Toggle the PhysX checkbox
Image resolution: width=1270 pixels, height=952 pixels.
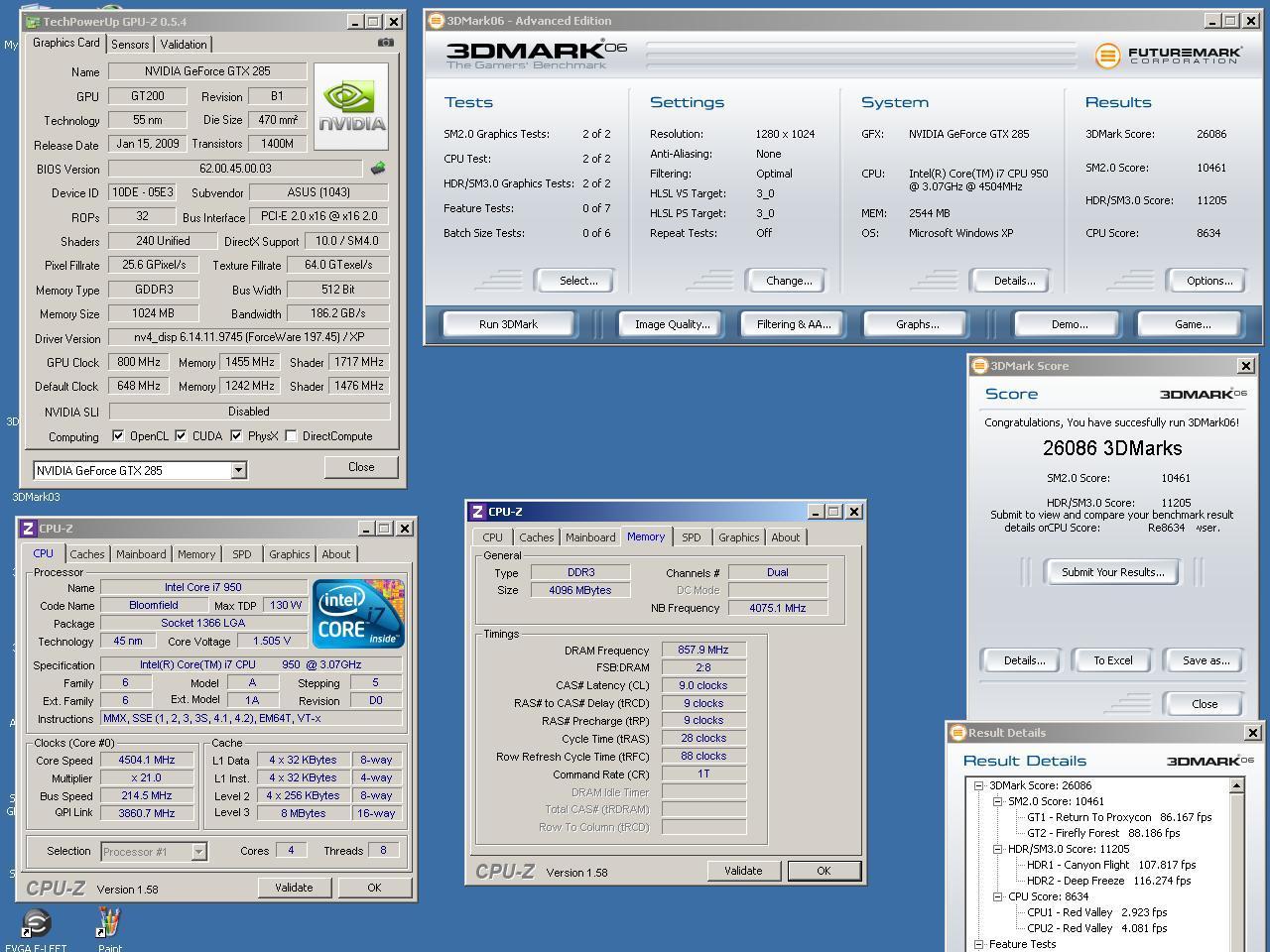(x=236, y=435)
